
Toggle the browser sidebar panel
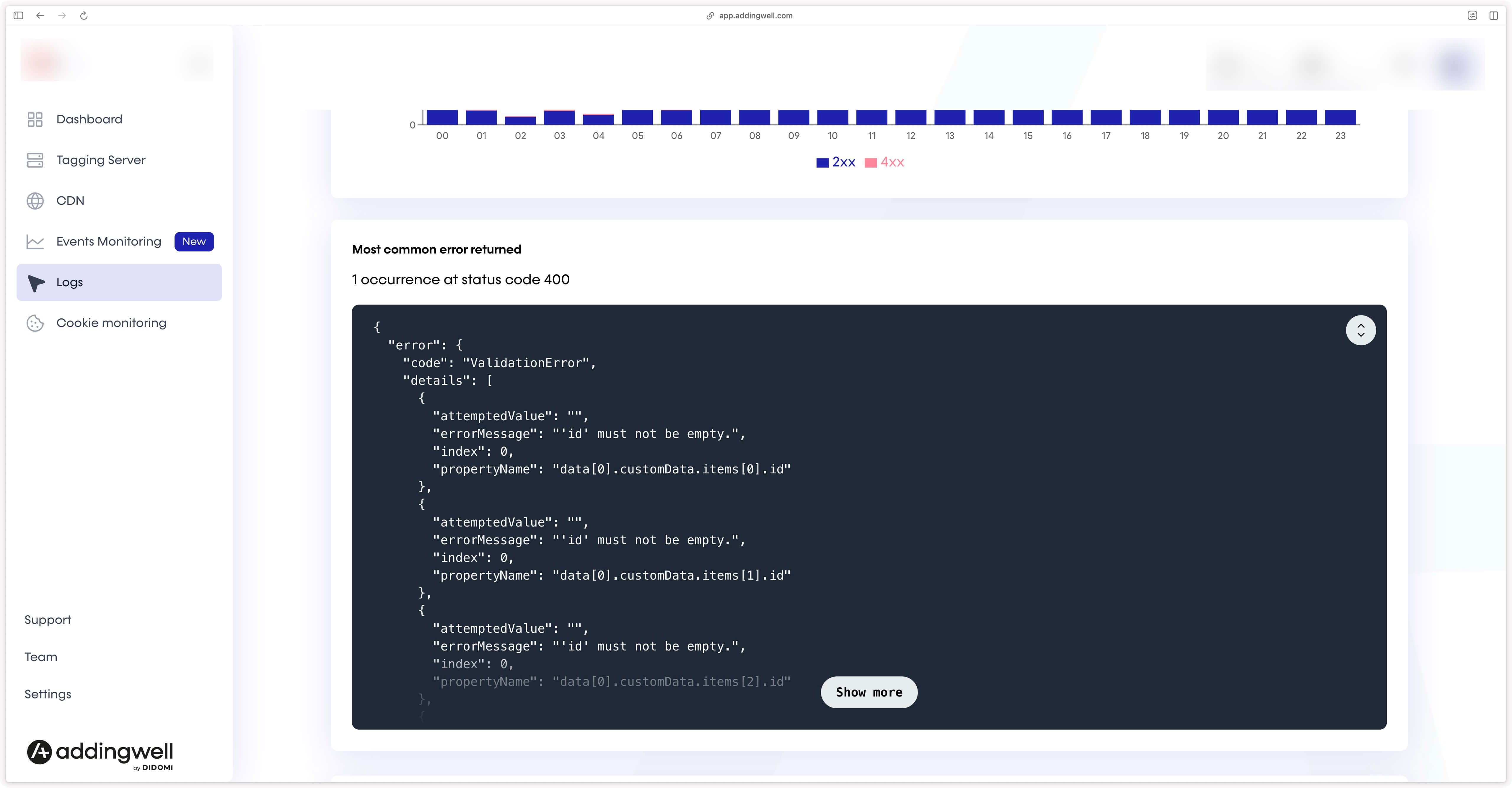[18, 16]
